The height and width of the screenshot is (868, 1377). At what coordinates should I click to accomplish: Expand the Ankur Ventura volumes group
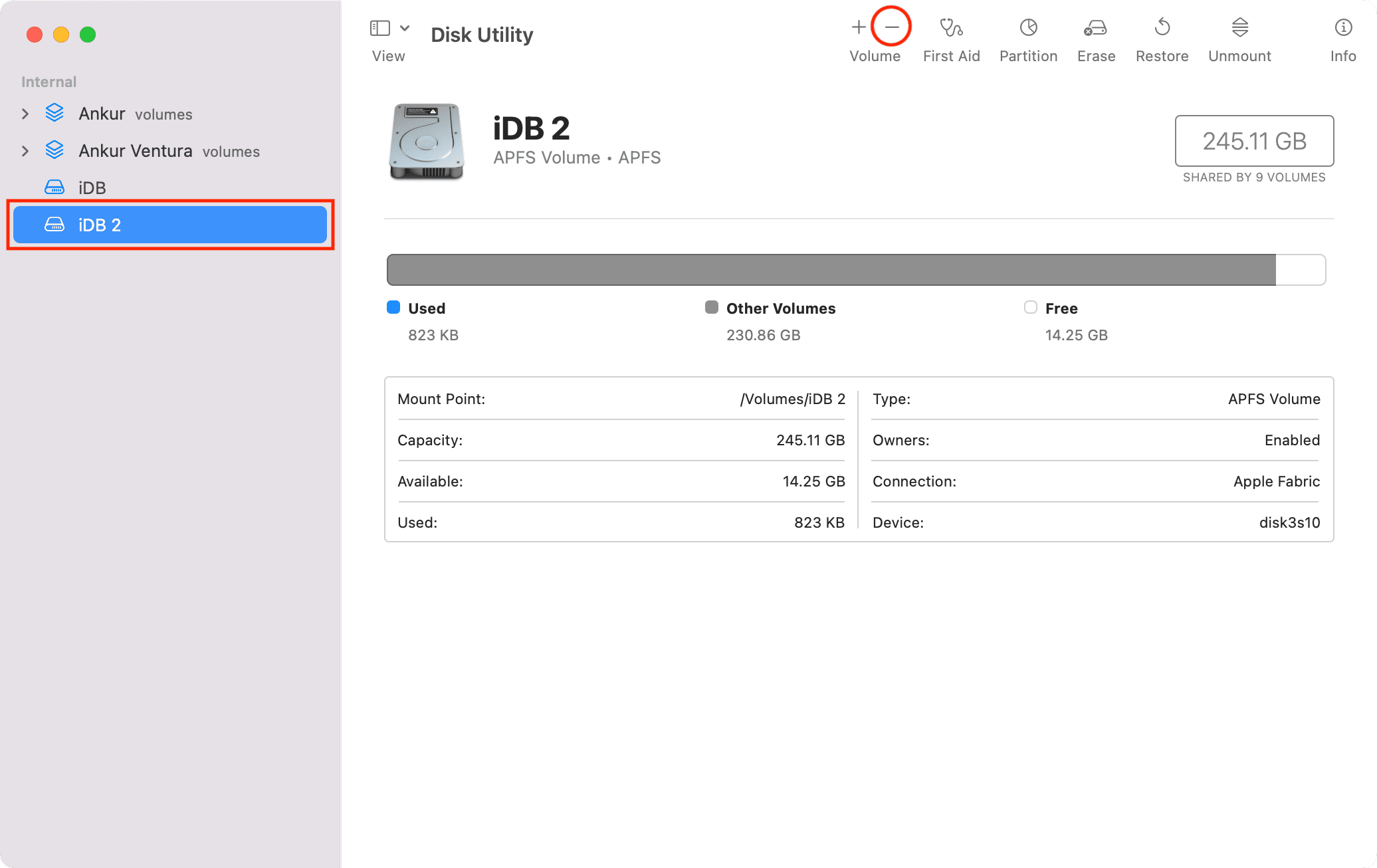click(25, 151)
